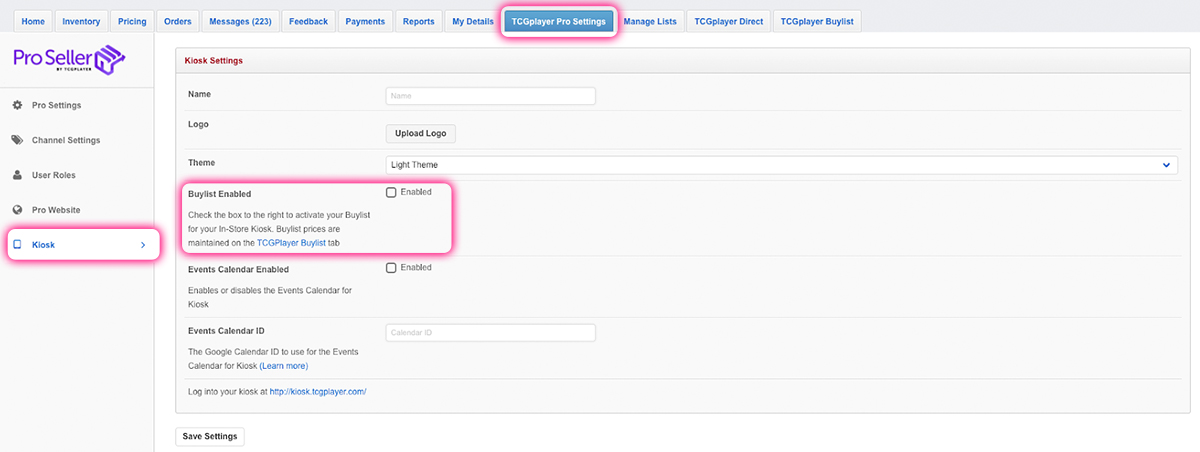The width and height of the screenshot is (1200, 452).
Task: Open the TCGplayer Buylist tab
Action: 817,21
